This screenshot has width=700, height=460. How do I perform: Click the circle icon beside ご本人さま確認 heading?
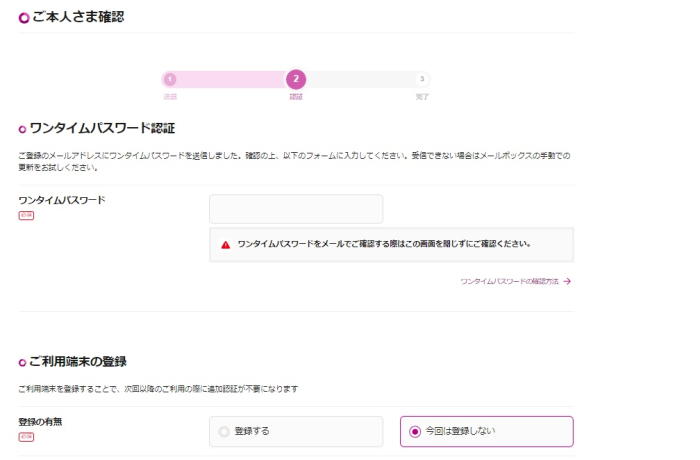coord(24,17)
